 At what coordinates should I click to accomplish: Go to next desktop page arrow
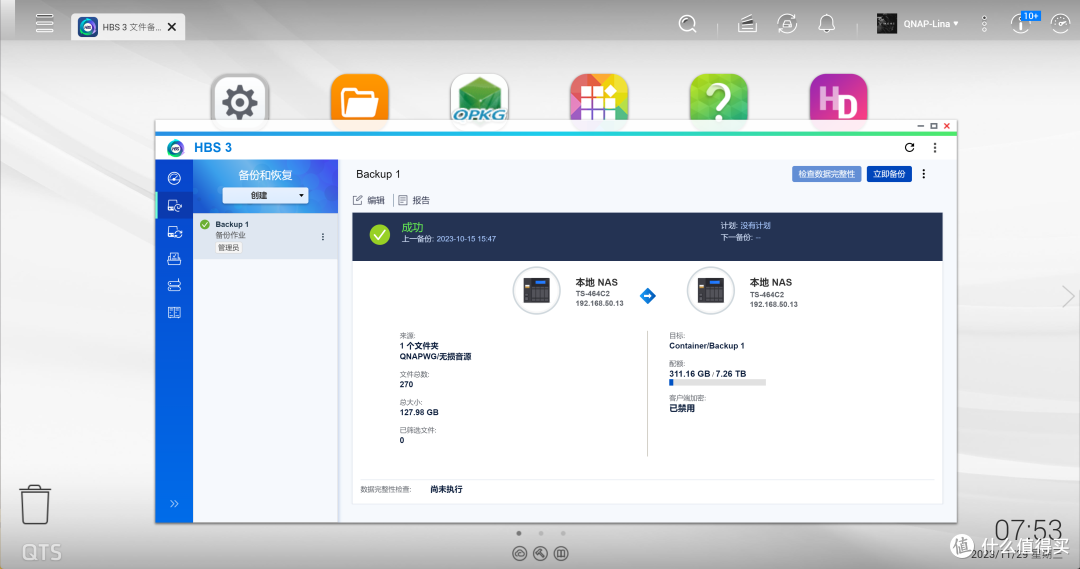pyautogui.click(x=1068, y=297)
